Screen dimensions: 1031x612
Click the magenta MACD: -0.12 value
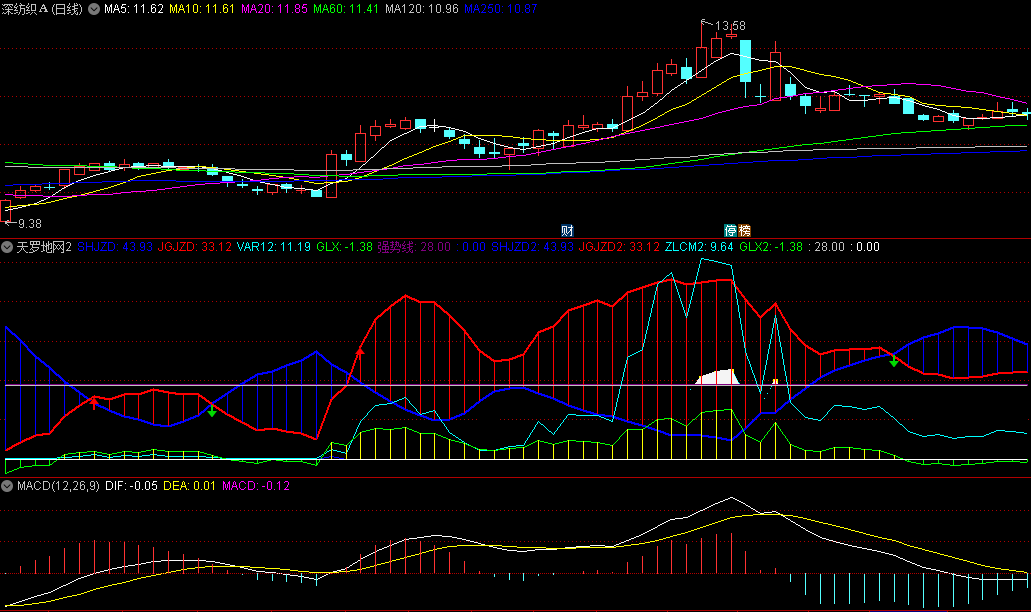coord(256,486)
